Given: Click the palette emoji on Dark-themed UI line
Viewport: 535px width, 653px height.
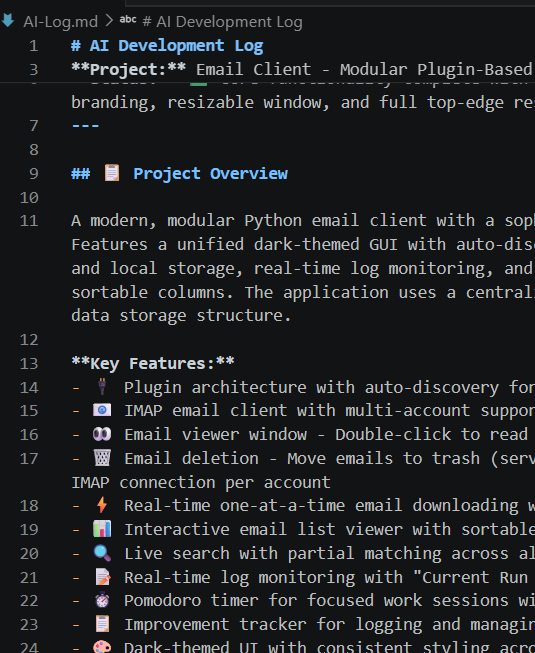Looking at the screenshot, I should [x=102, y=647].
